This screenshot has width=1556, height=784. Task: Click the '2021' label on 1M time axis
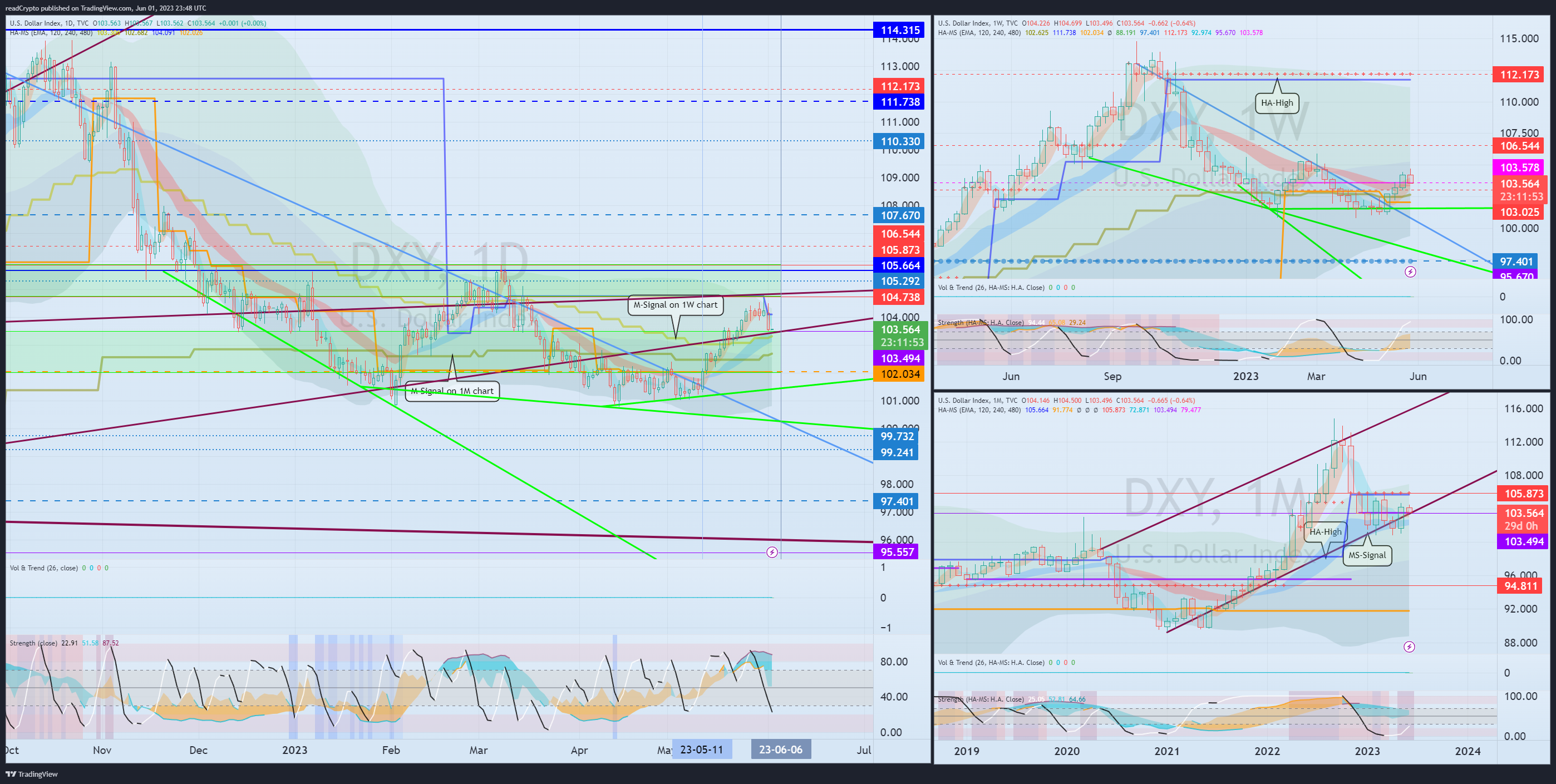point(1167,751)
